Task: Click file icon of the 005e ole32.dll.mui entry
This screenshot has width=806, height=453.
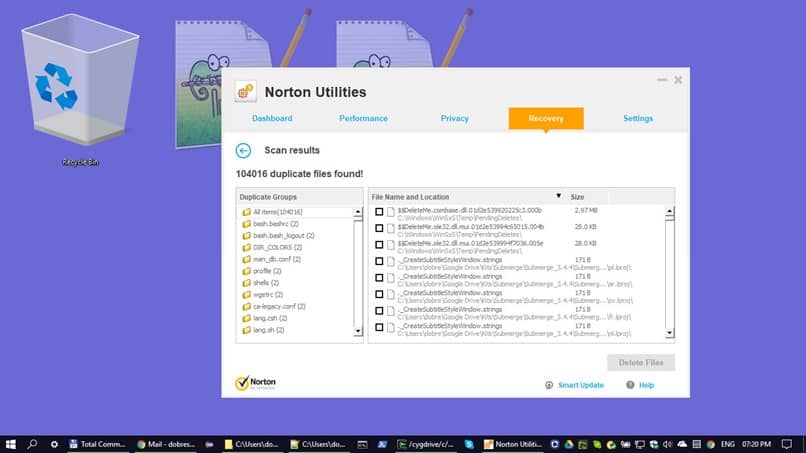Action: pos(391,245)
